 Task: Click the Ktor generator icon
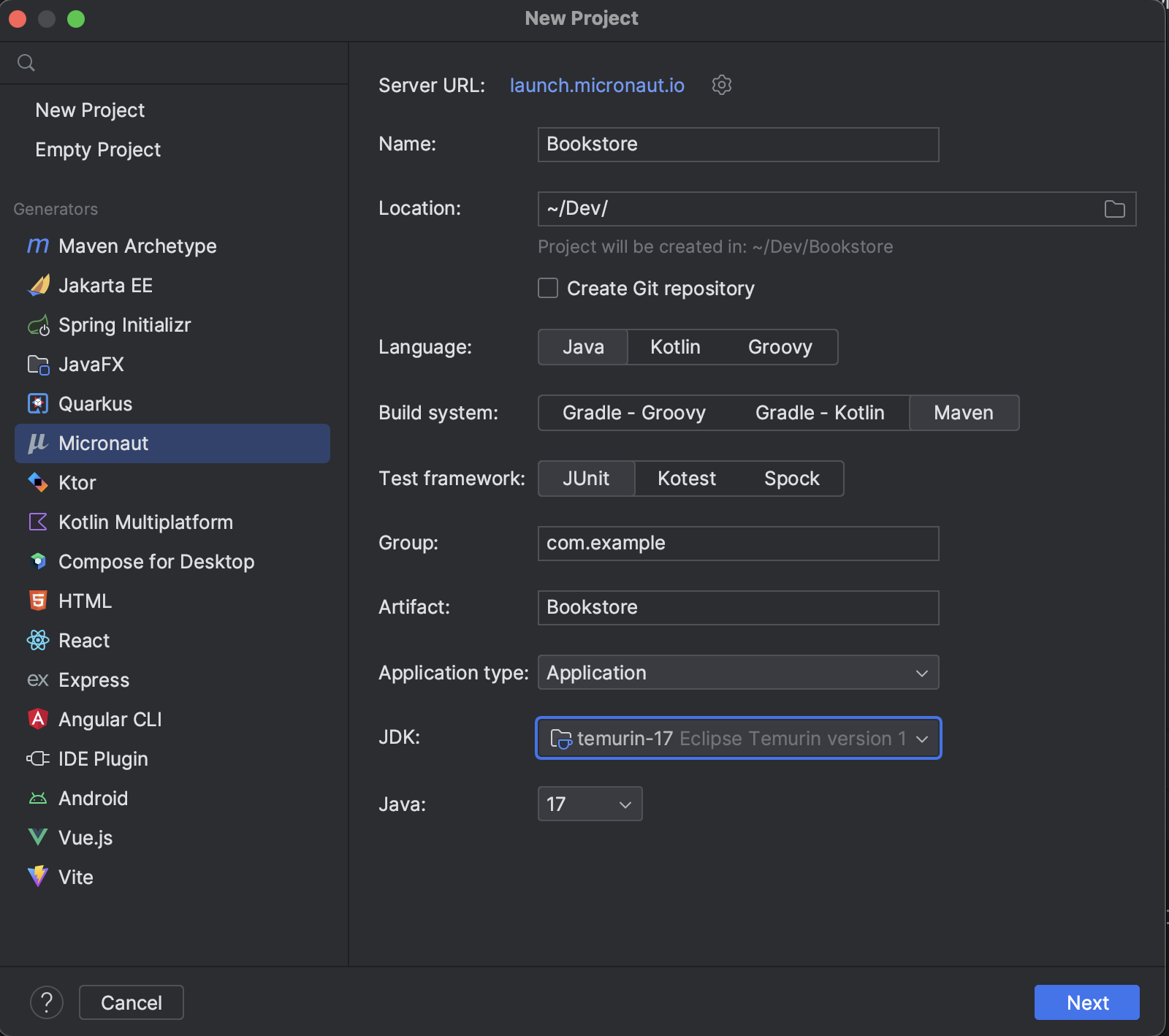(x=38, y=483)
